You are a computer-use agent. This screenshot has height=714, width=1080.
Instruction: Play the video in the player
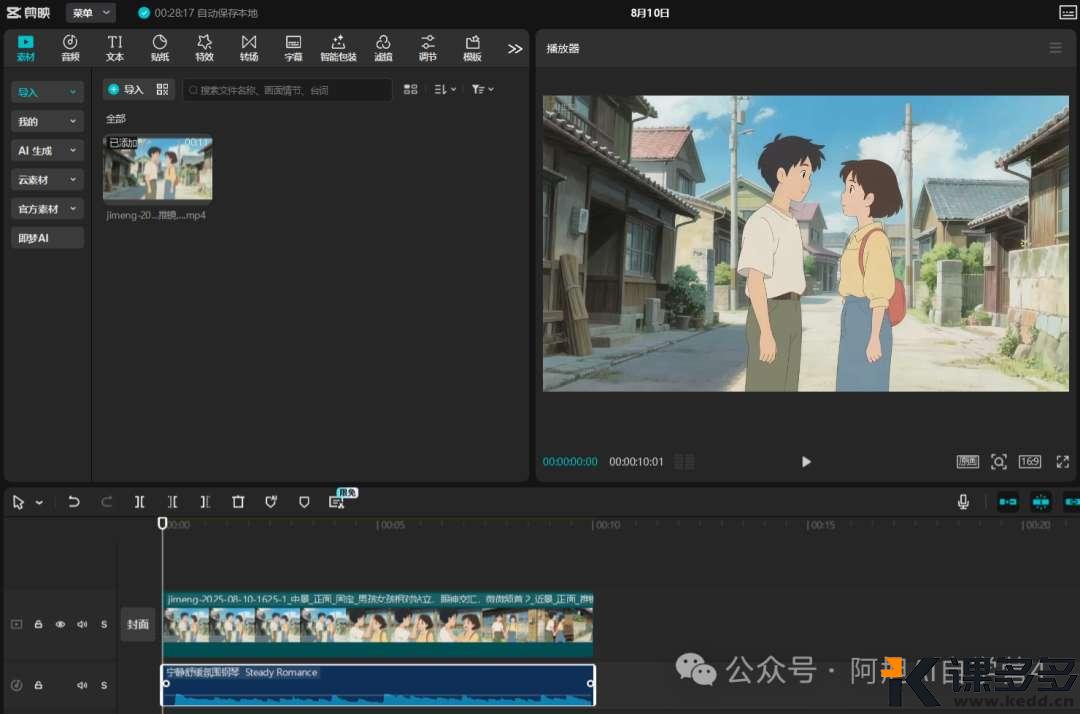[806, 461]
